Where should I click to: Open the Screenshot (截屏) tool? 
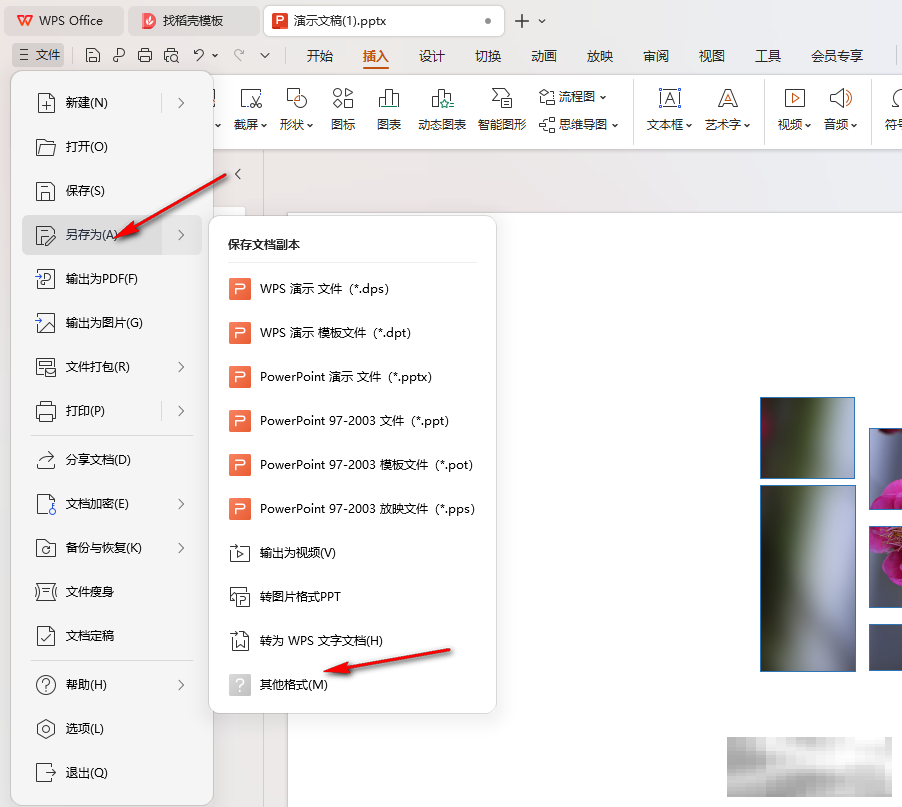click(x=251, y=109)
